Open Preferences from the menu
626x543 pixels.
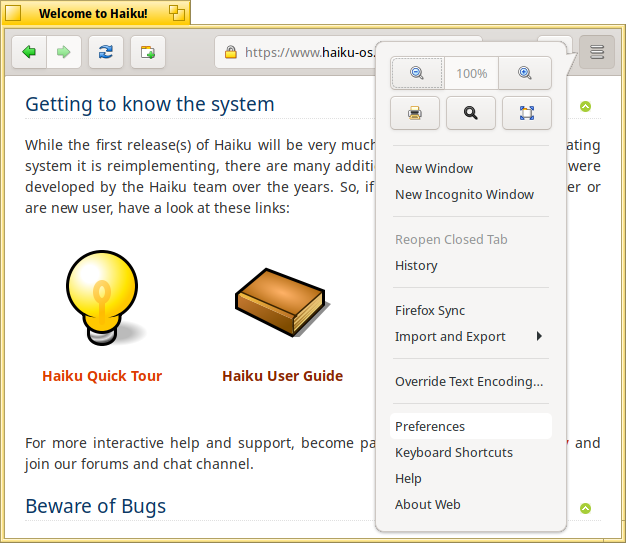(x=471, y=426)
